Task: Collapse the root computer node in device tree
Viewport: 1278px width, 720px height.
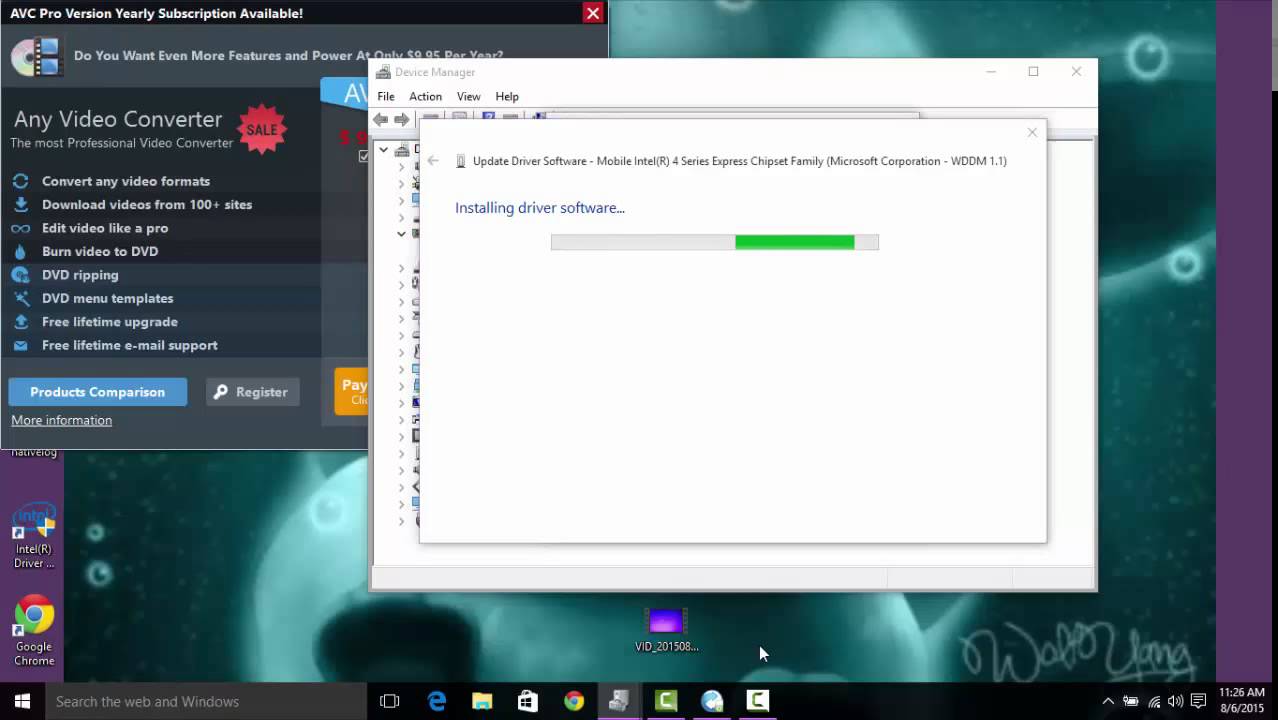Action: tap(384, 149)
